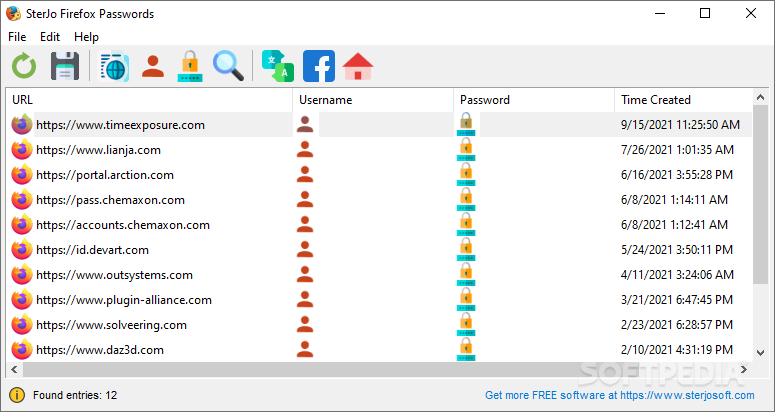Click the magnifying glass Search icon
The height and width of the screenshot is (412, 775).
(228, 66)
